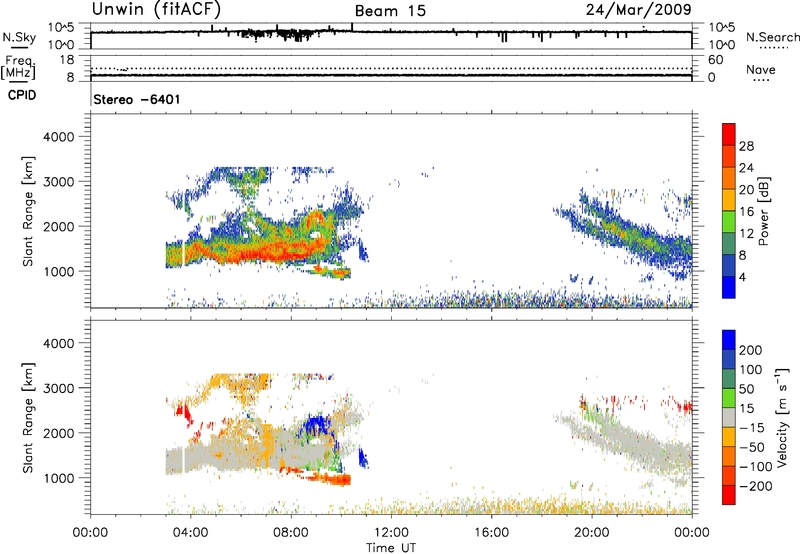
Task: Click the 'Nave' legend label
Action: [761, 70]
